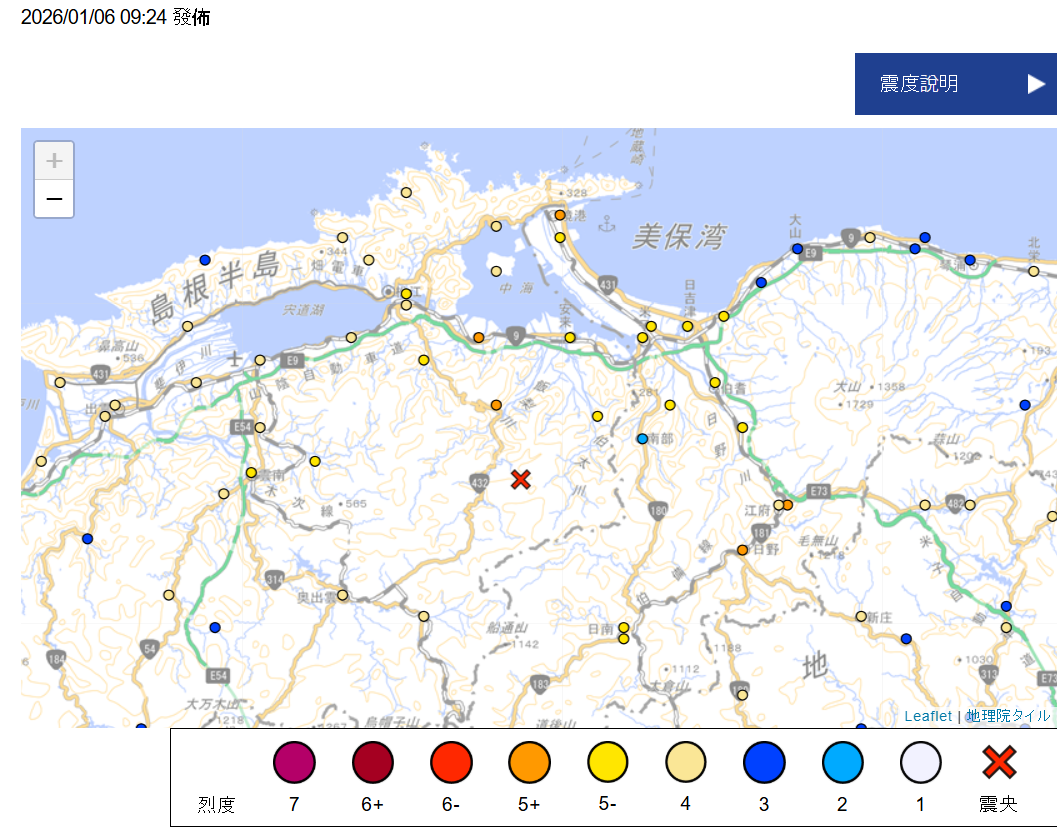Click the dark red 6+ legend circle
The width and height of the screenshot is (1057, 829).
373,764
